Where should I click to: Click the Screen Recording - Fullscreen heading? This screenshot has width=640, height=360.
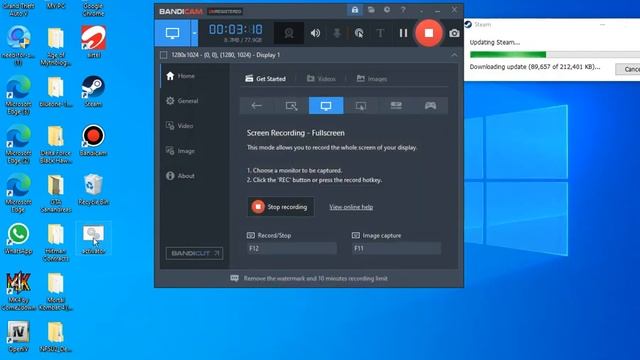pyautogui.click(x=296, y=133)
